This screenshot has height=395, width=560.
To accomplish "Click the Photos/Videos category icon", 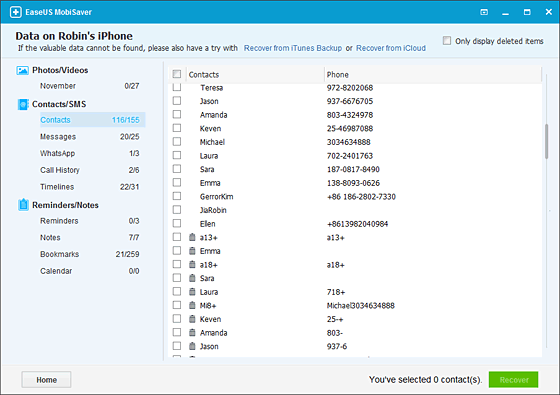I will coord(22,70).
